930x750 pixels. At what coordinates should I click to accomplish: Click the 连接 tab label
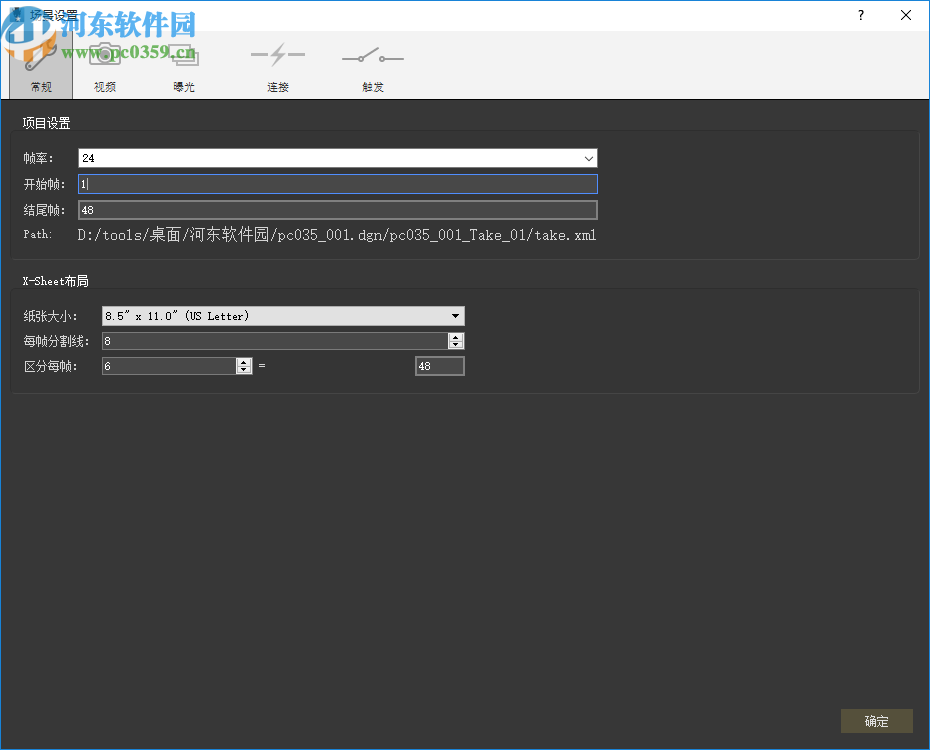click(277, 86)
